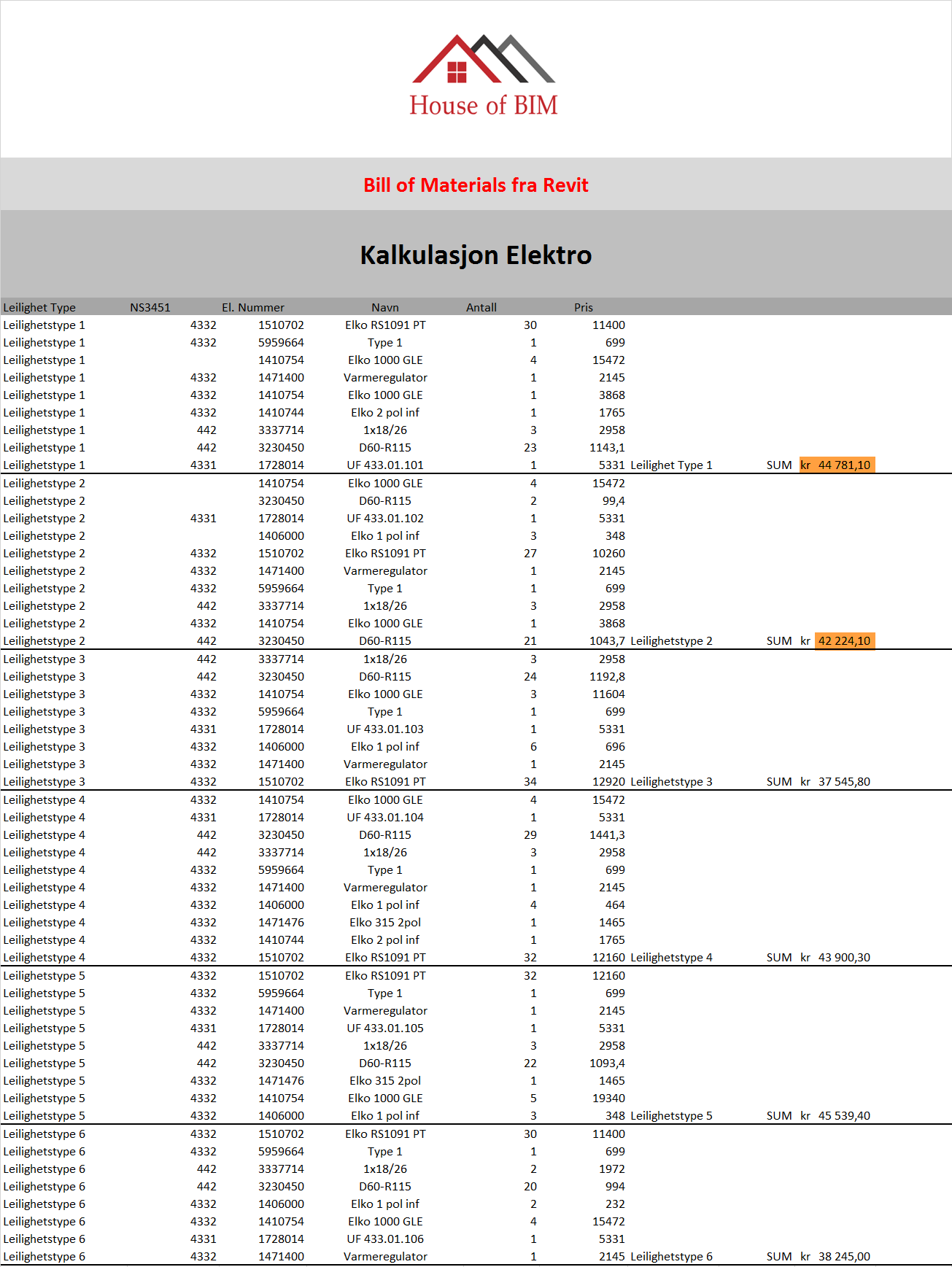
Task: Select the price cell '11604'
Action: tap(608, 694)
